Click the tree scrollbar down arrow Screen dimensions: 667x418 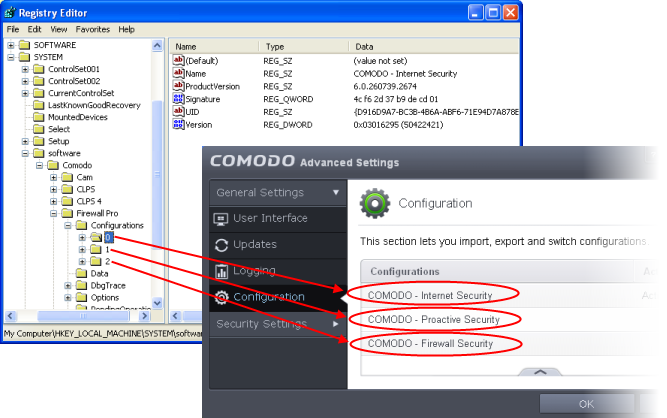157,303
